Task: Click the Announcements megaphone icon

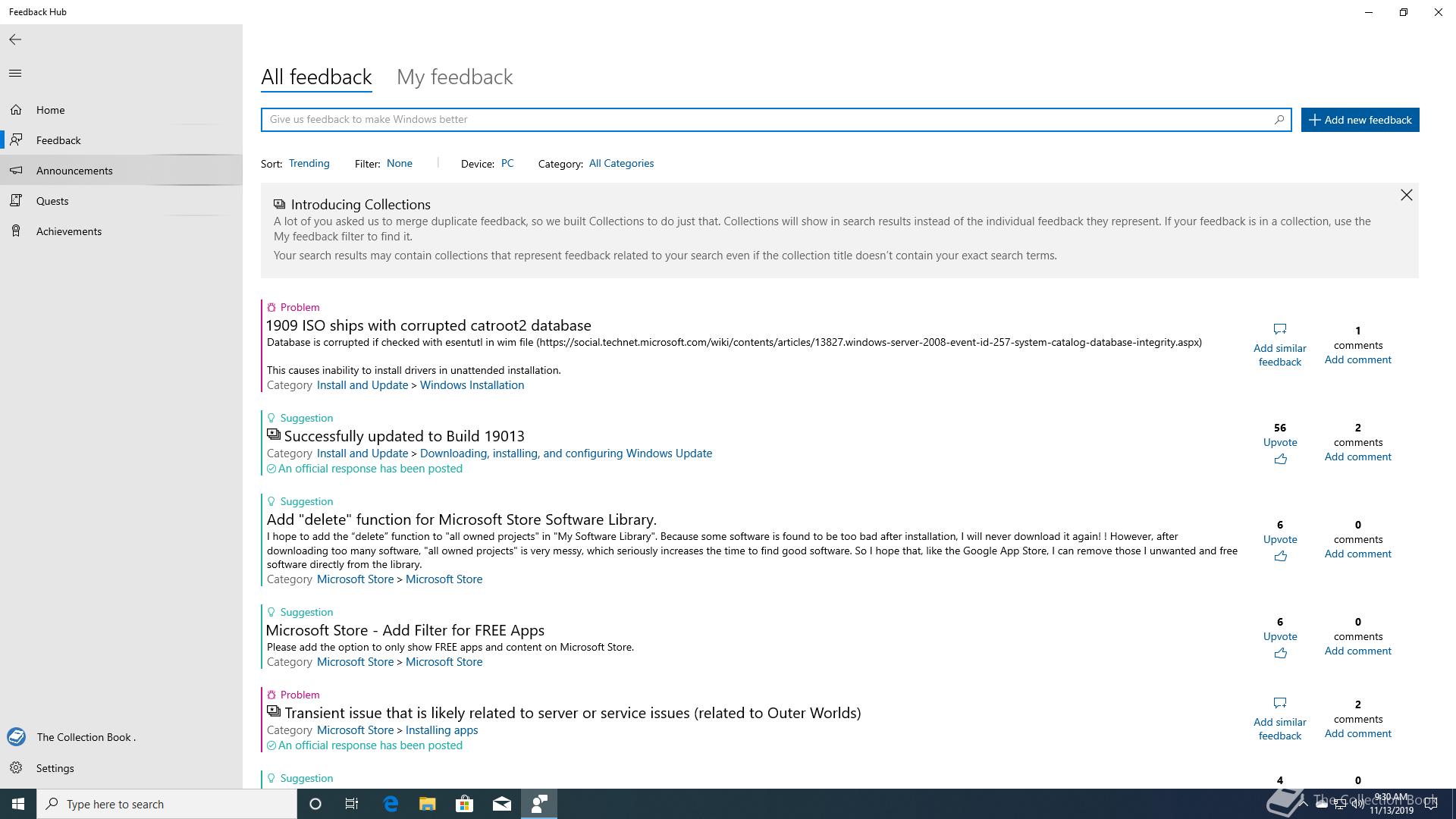Action: pos(16,171)
